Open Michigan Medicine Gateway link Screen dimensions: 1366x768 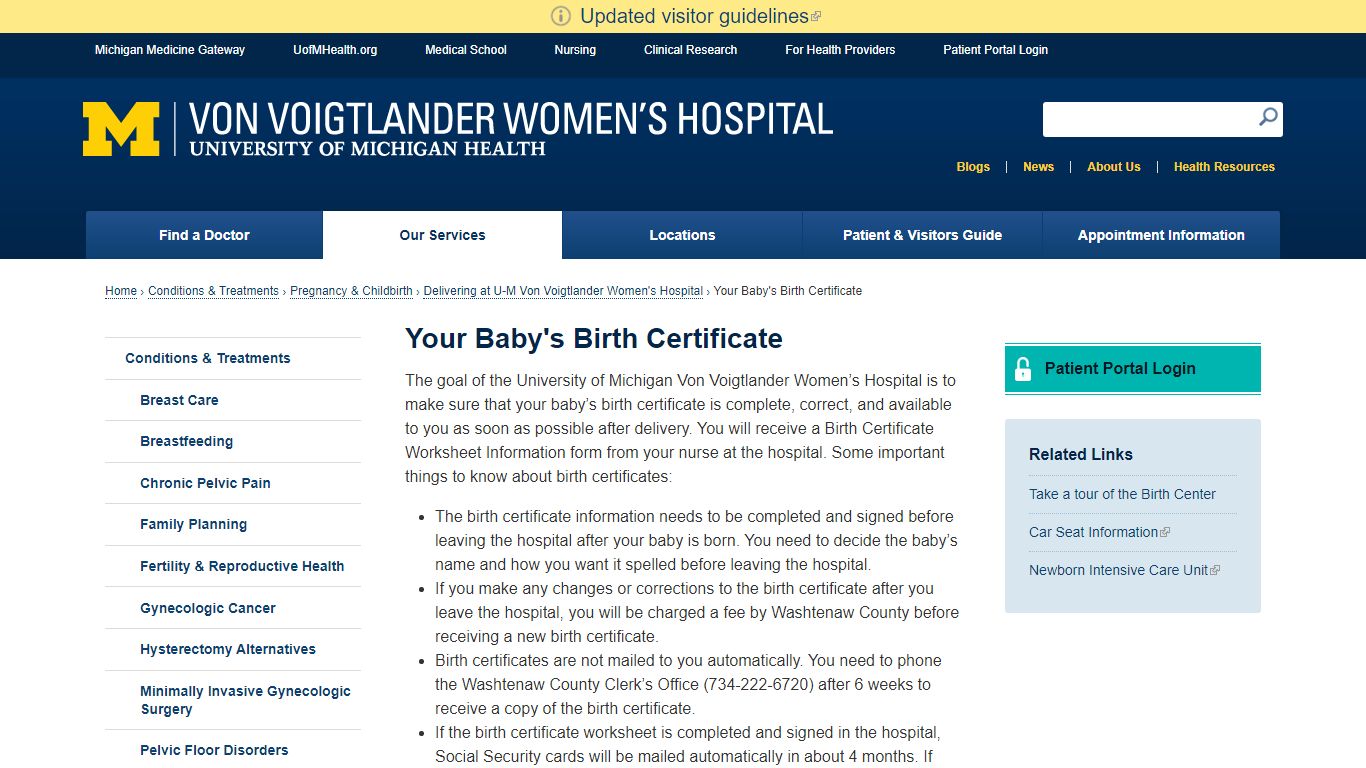(x=170, y=50)
